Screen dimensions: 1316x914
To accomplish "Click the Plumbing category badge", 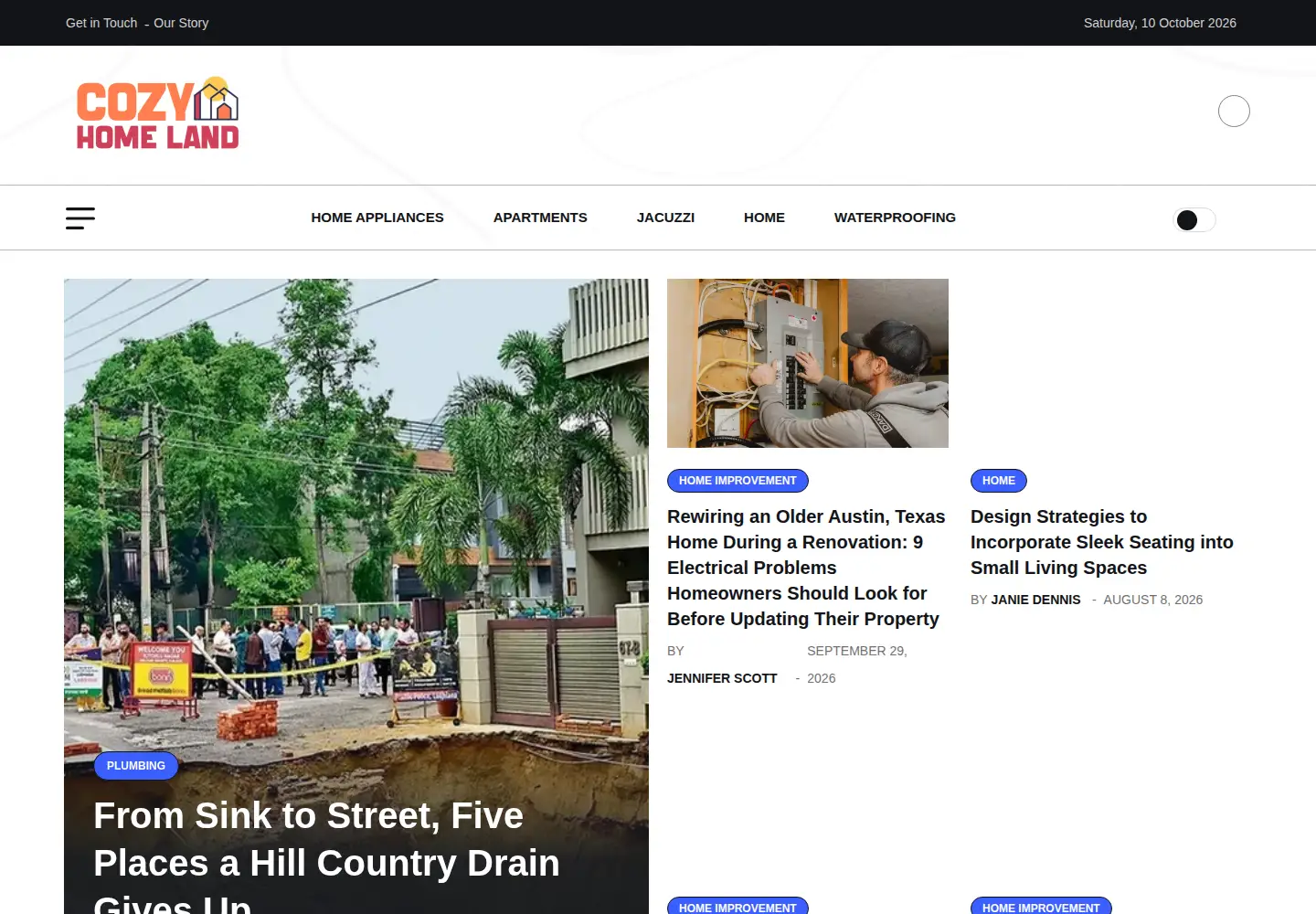I will 136,766.
